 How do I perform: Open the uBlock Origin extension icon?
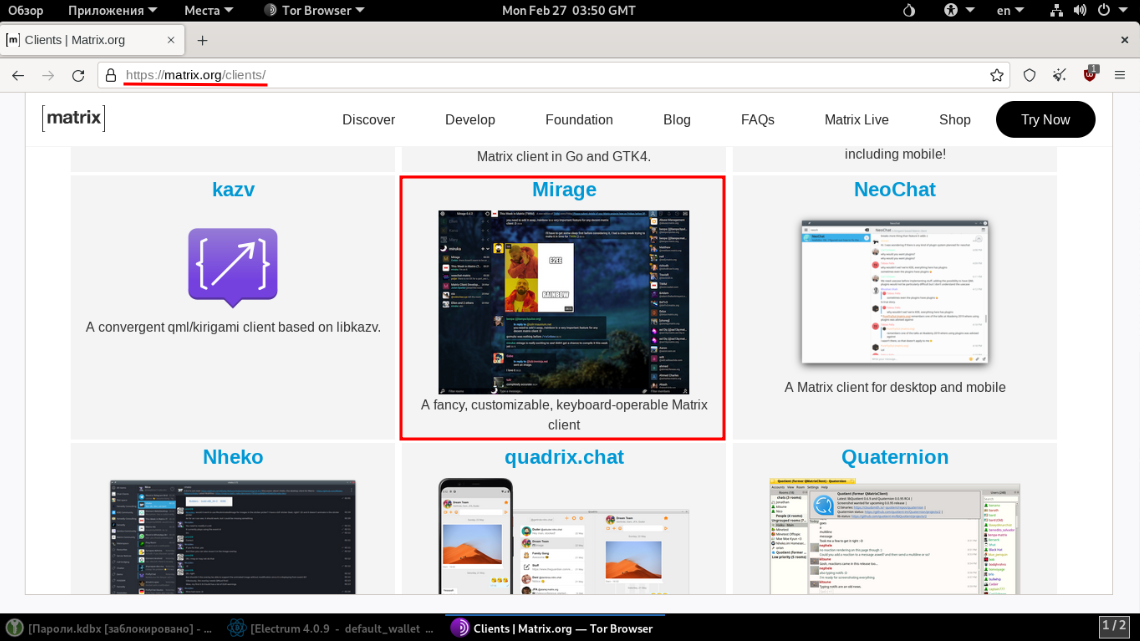tap(1090, 74)
